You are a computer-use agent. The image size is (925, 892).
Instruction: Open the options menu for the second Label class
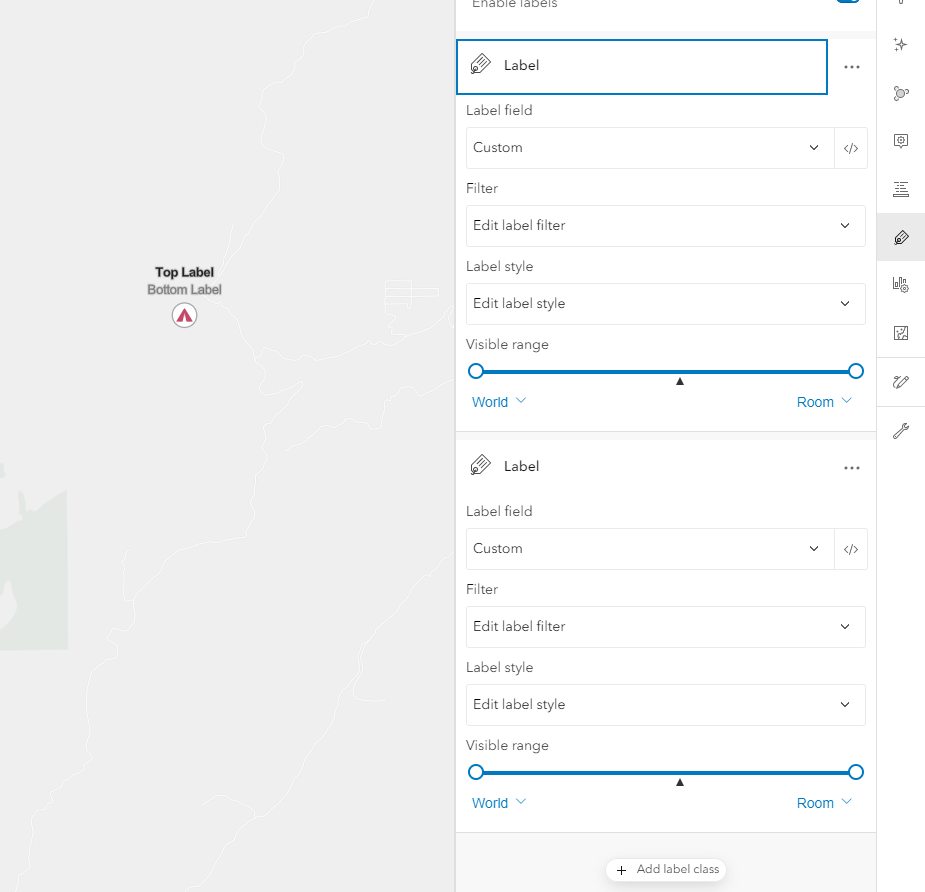tap(851, 467)
